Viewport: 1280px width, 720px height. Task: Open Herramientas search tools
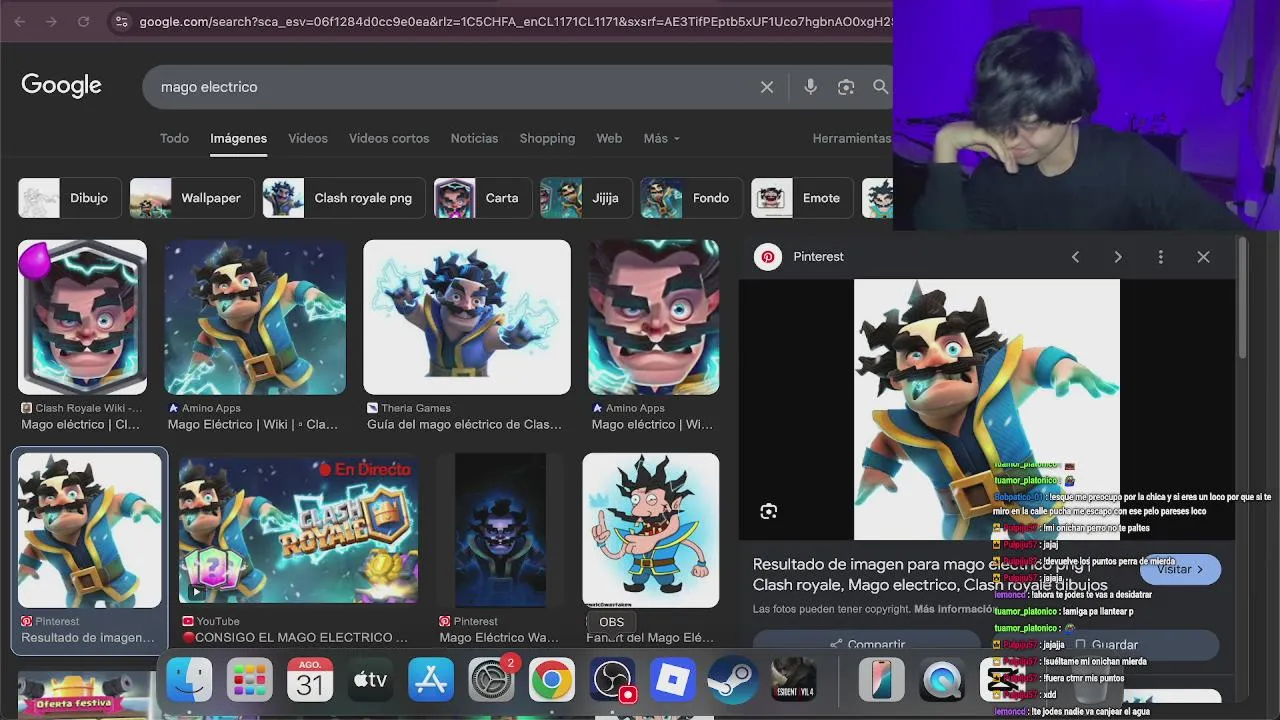tap(851, 138)
